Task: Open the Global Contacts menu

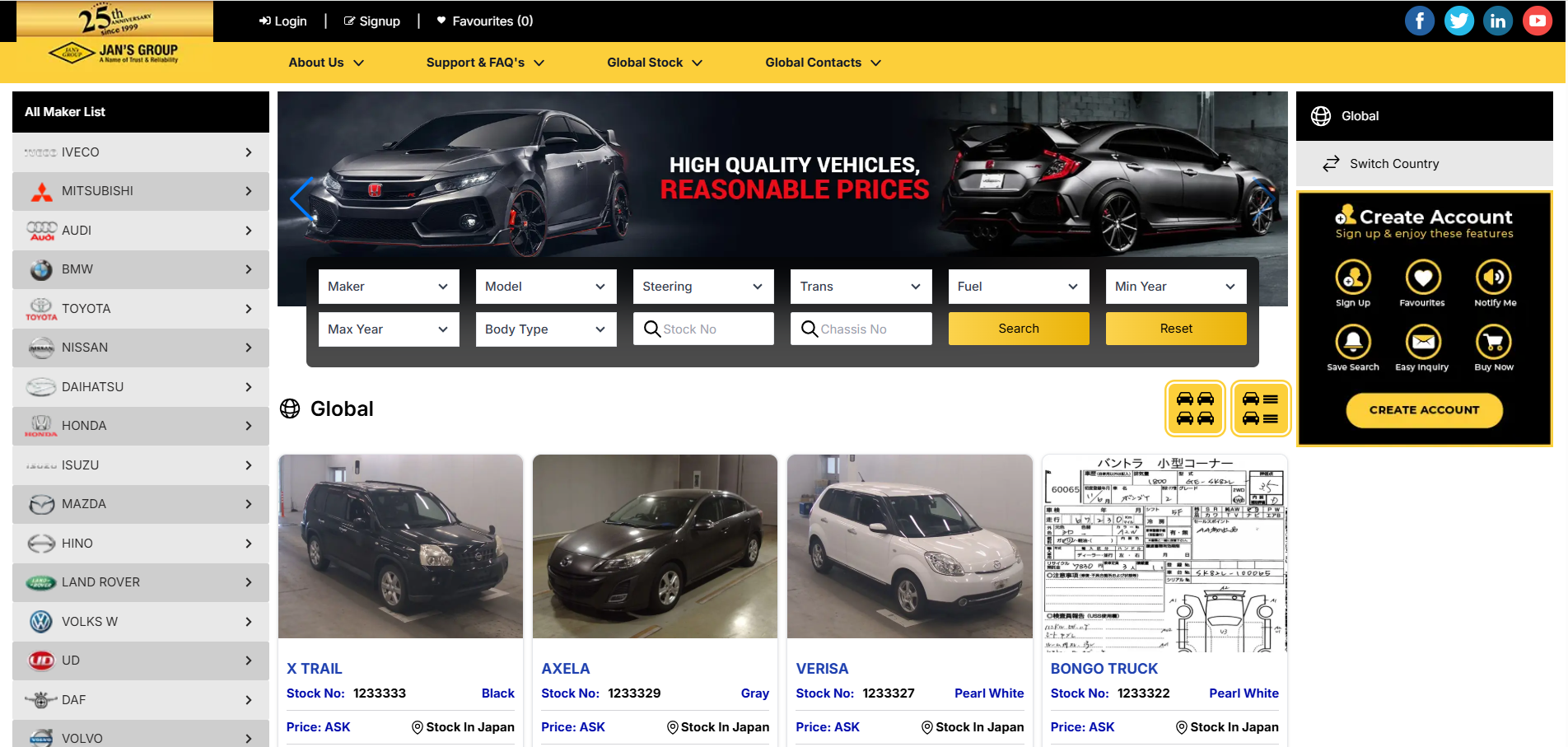Action: (823, 63)
